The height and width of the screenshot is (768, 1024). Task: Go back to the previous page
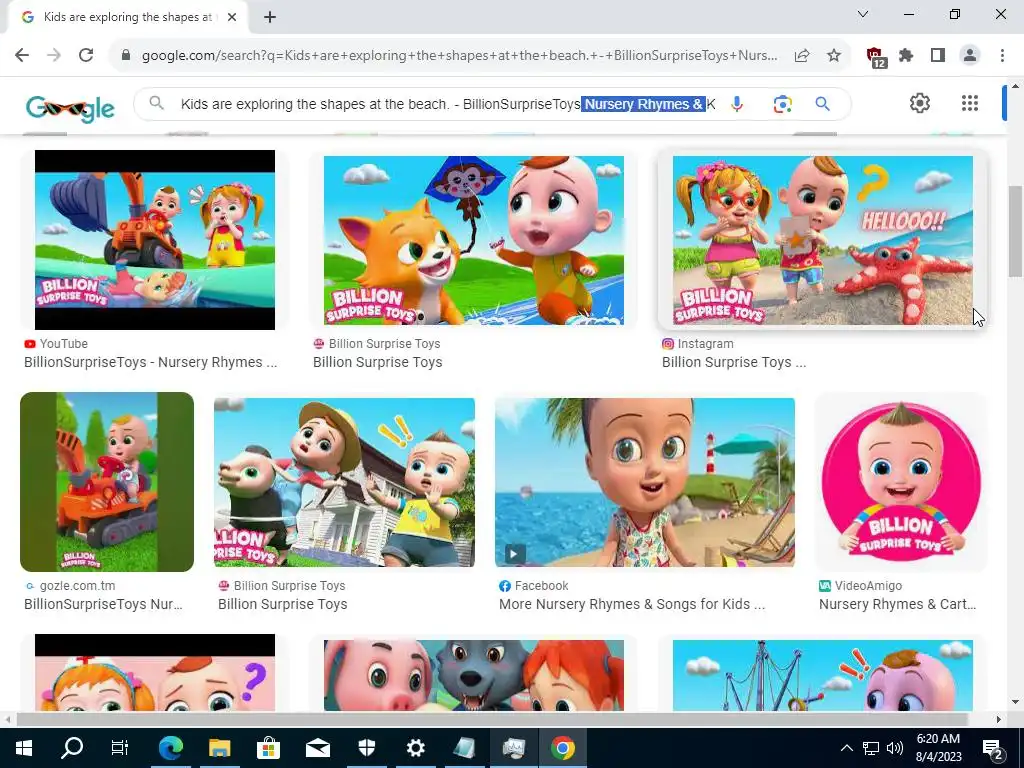click(x=22, y=56)
